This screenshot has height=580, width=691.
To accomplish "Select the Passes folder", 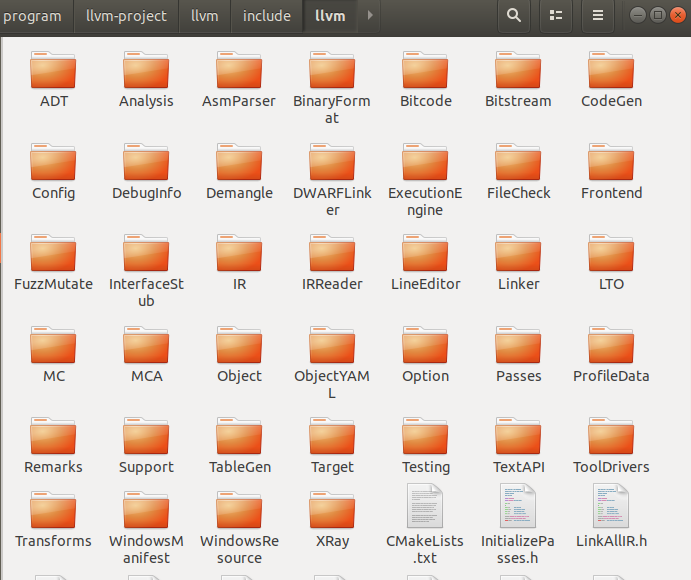I will point(518,355).
